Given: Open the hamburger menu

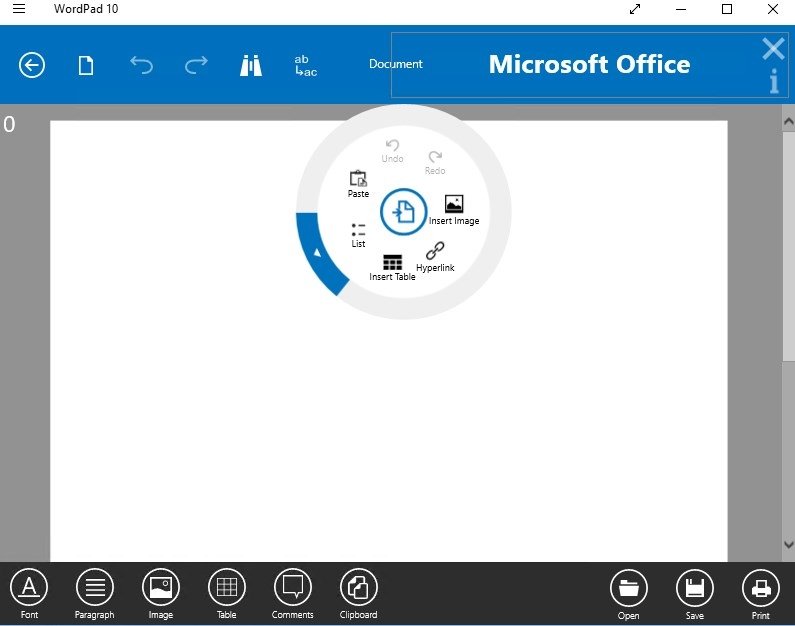Looking at the screenshot, I should pos(19,9).
